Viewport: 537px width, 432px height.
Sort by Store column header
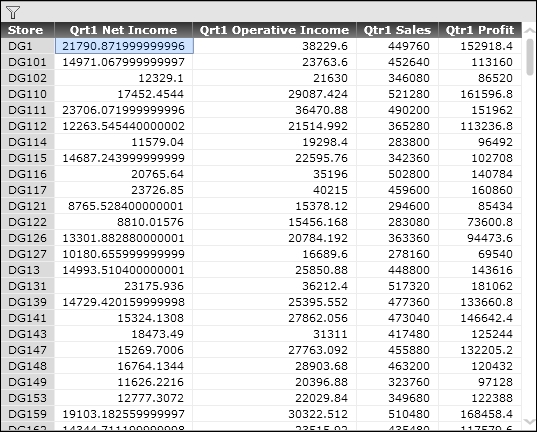(x=27, y=30)
